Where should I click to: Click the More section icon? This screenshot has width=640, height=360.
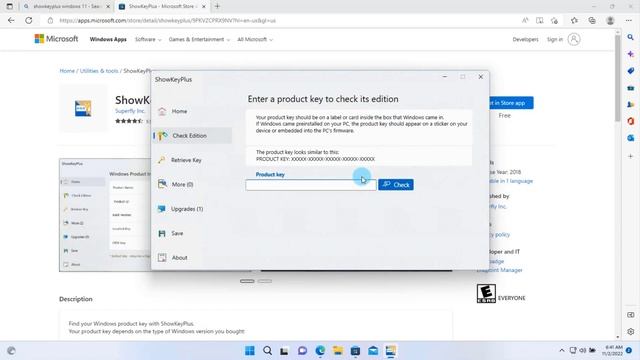click(162, 184)
